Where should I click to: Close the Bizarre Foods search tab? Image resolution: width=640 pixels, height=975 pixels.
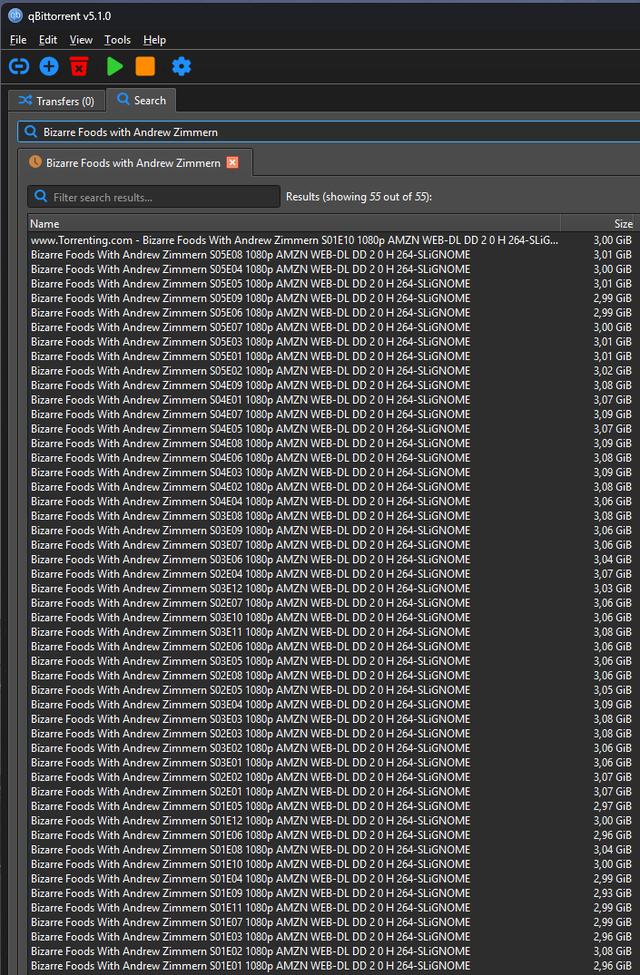tap(233, 162)
